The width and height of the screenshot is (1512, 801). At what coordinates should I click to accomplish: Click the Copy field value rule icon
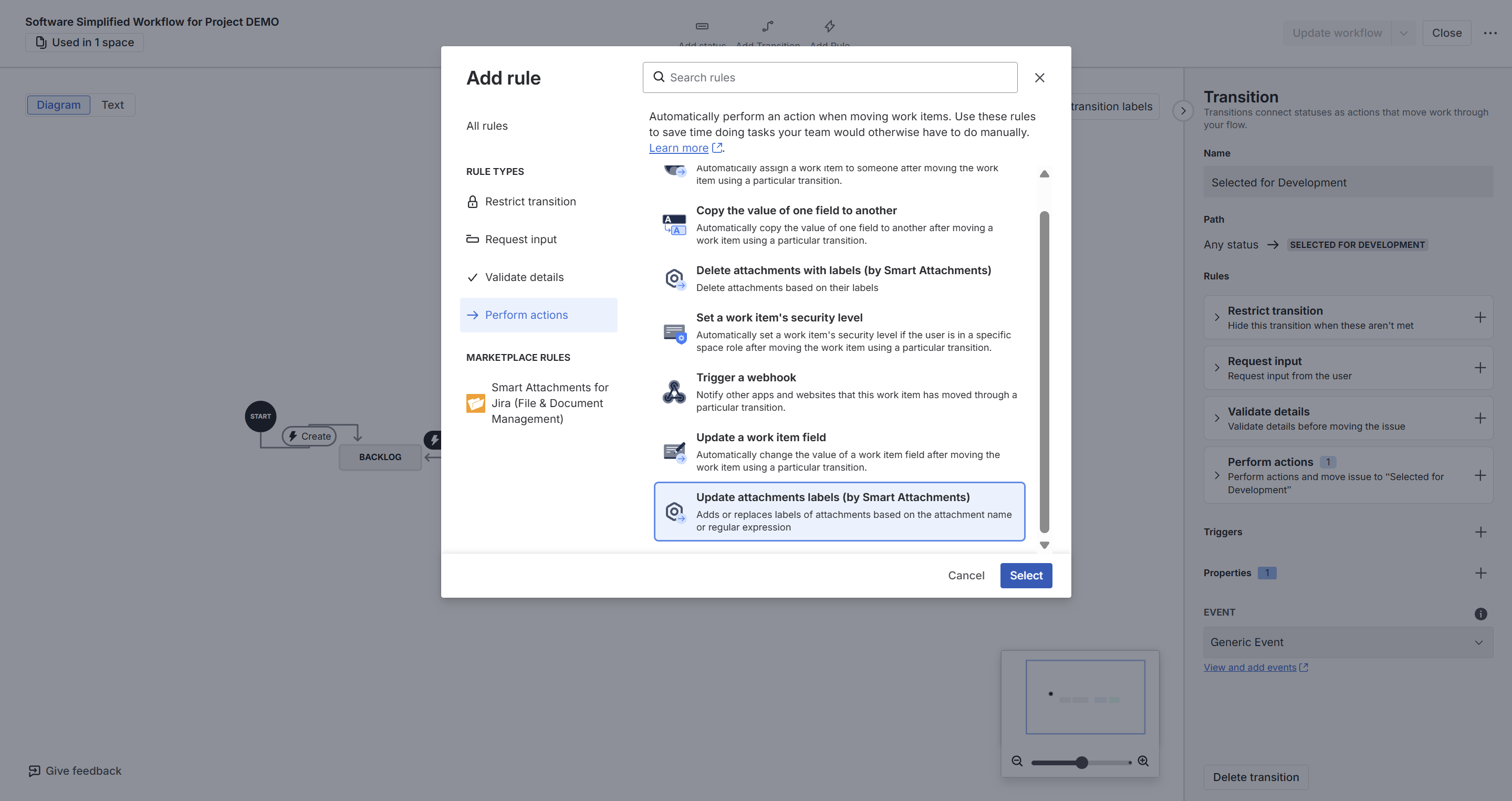674,225
